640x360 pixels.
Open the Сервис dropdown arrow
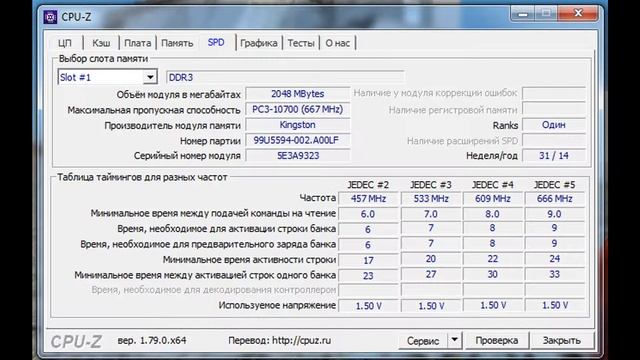point(454,340)
